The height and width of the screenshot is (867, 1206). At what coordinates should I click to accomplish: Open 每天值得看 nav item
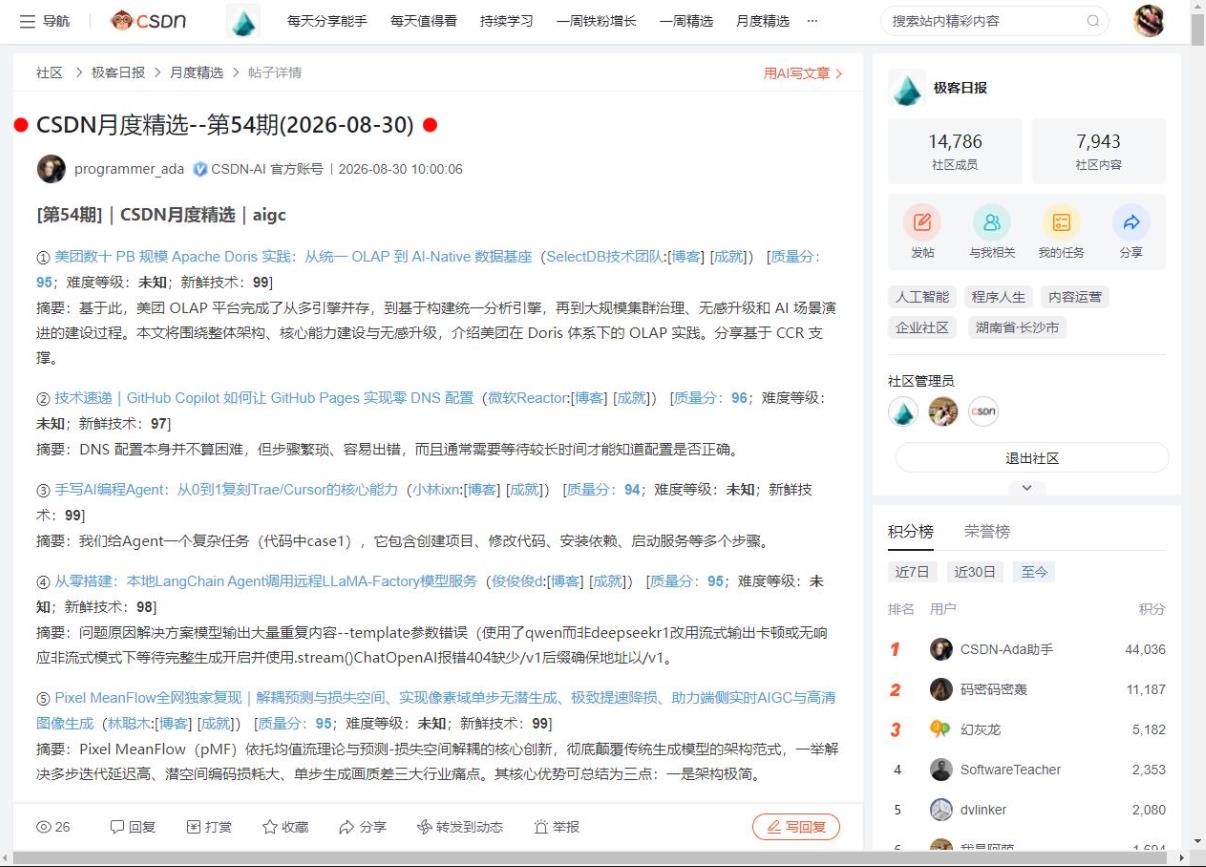click(423, 21)
